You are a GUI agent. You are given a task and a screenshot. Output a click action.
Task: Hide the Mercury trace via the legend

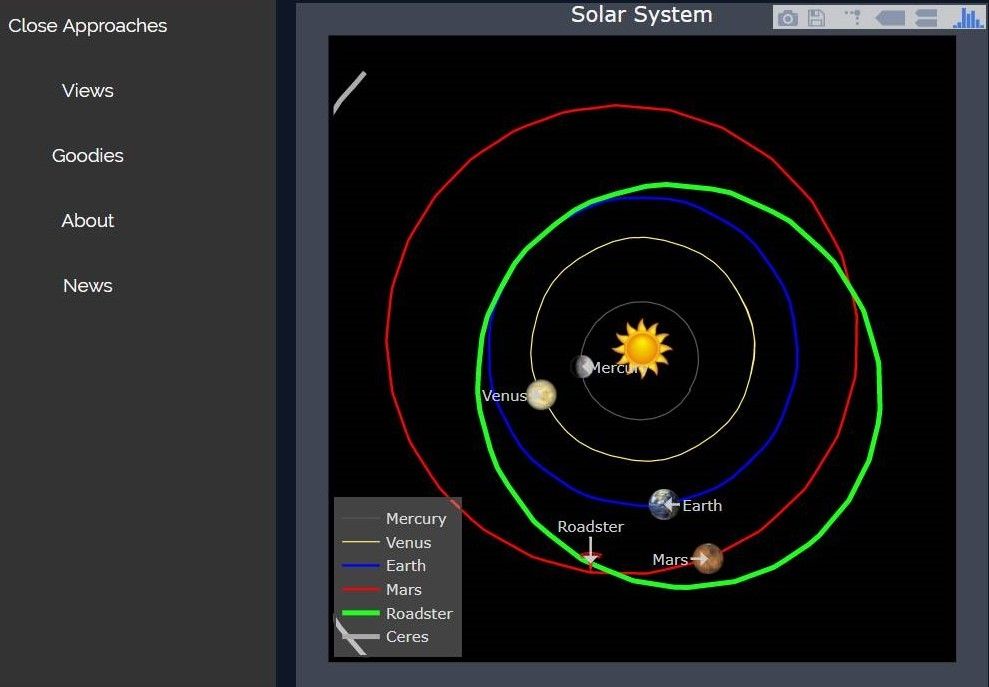(415, 518)
